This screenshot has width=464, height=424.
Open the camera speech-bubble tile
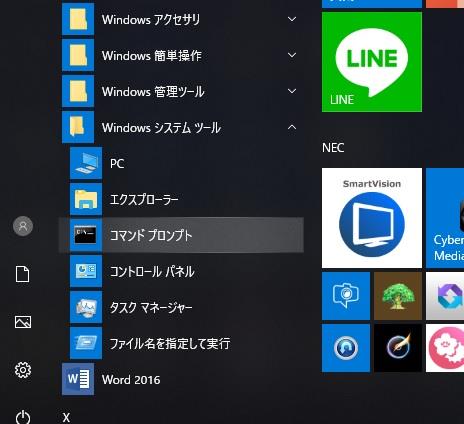point(346,296)
